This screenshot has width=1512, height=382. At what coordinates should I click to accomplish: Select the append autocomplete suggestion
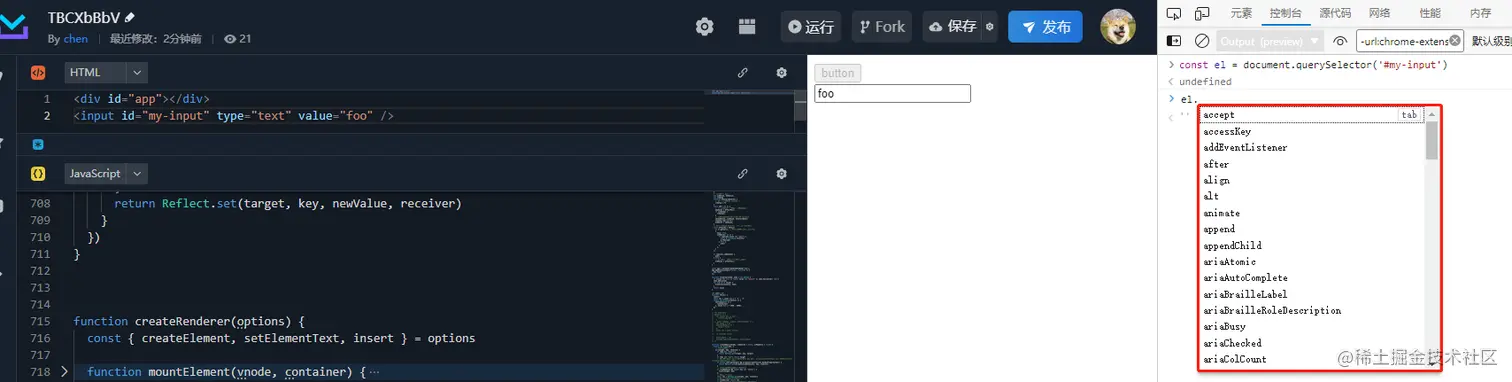[1311, 229]
